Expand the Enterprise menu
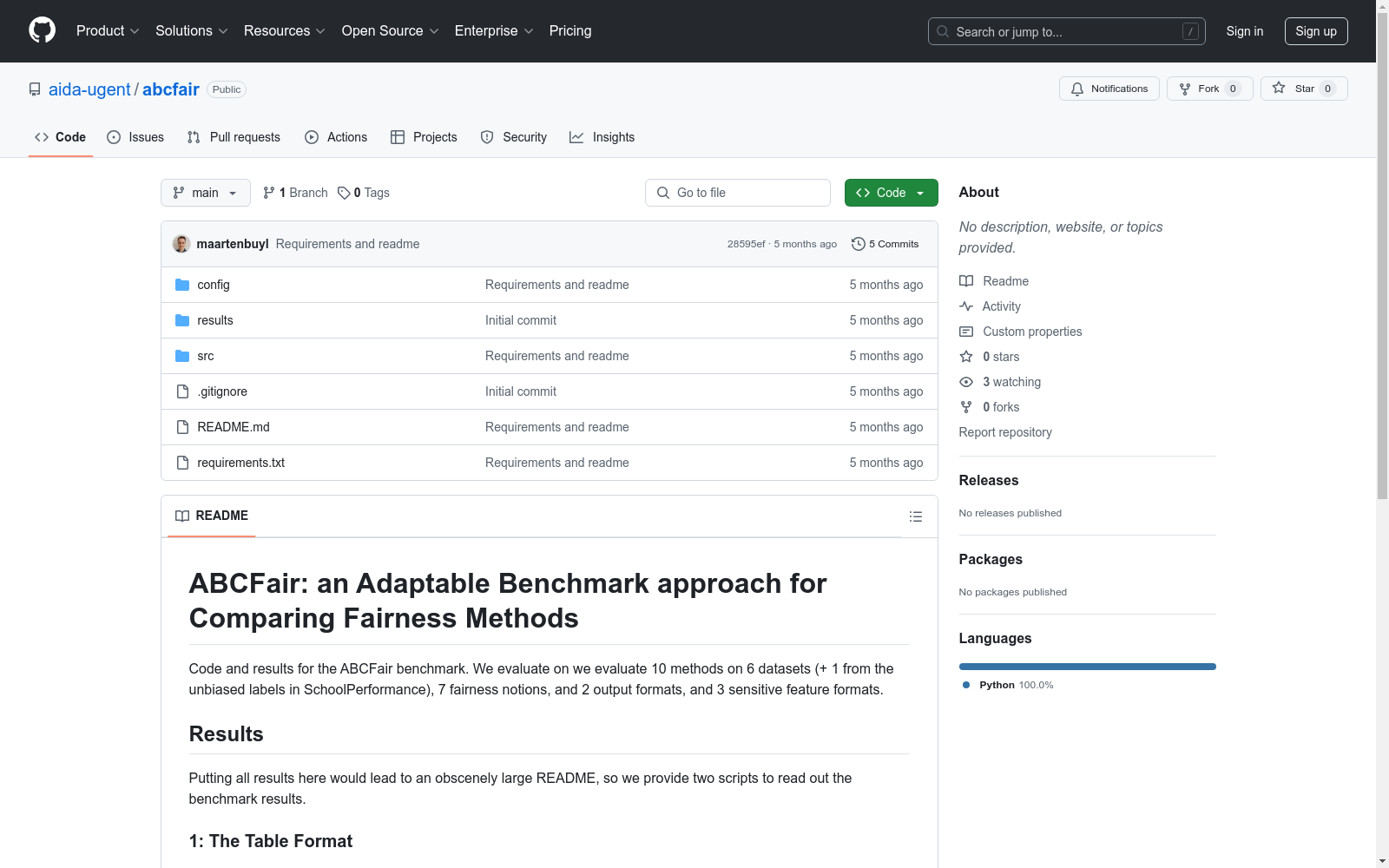Screen dimensions: 1389x868 pyautogui.click(x=494, y=31)
